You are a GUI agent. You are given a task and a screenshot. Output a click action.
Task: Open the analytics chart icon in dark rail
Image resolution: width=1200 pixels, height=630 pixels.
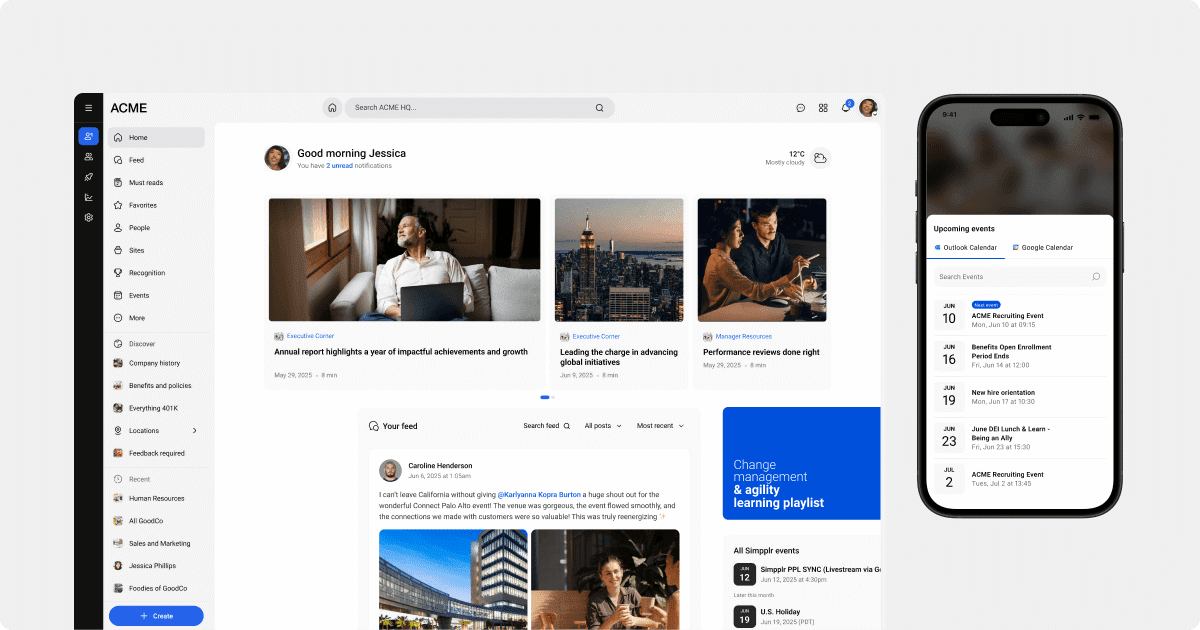[88, 197]
